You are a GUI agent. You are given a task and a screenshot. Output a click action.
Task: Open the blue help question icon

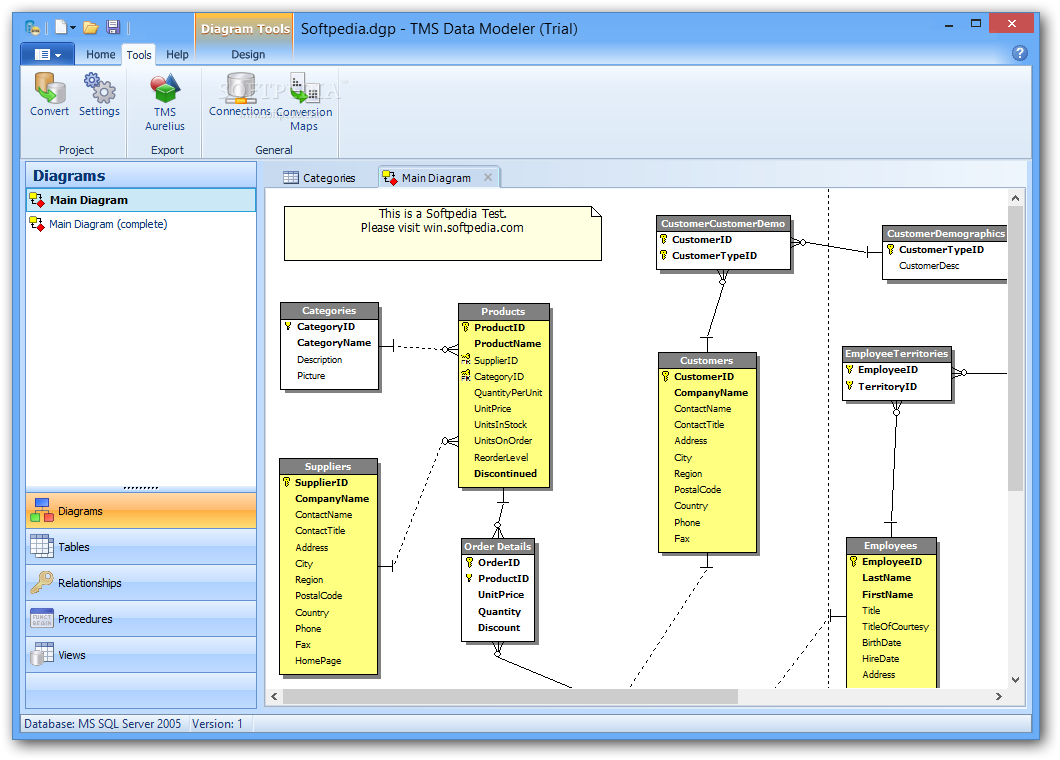coord(1019,53)
